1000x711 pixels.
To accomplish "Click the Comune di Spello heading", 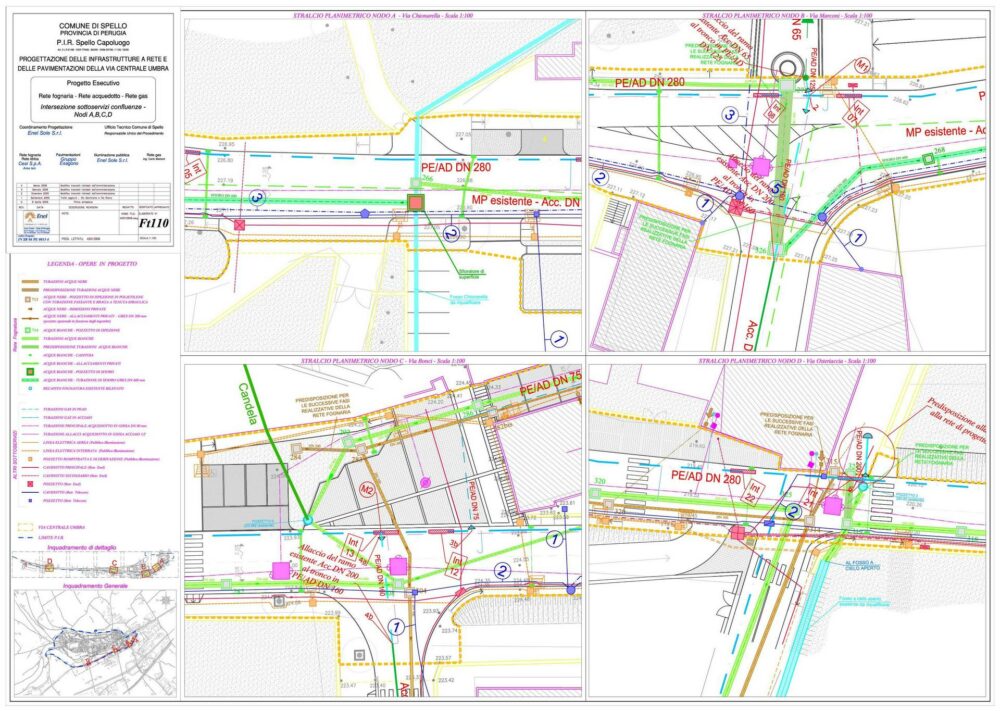I will 92,26.
